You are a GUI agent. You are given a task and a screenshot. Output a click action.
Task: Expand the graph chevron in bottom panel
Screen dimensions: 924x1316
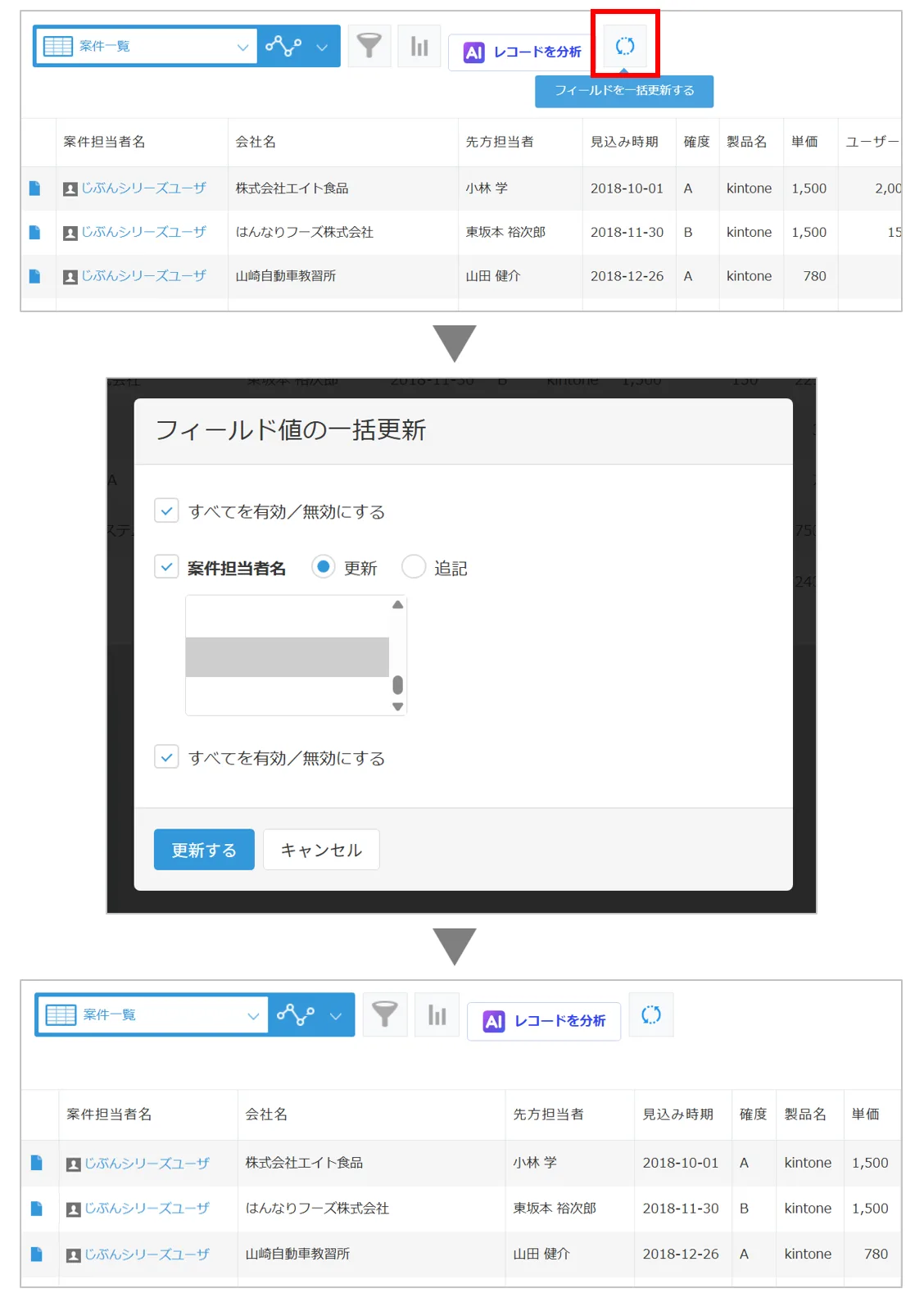click(x=336, y=1016)
